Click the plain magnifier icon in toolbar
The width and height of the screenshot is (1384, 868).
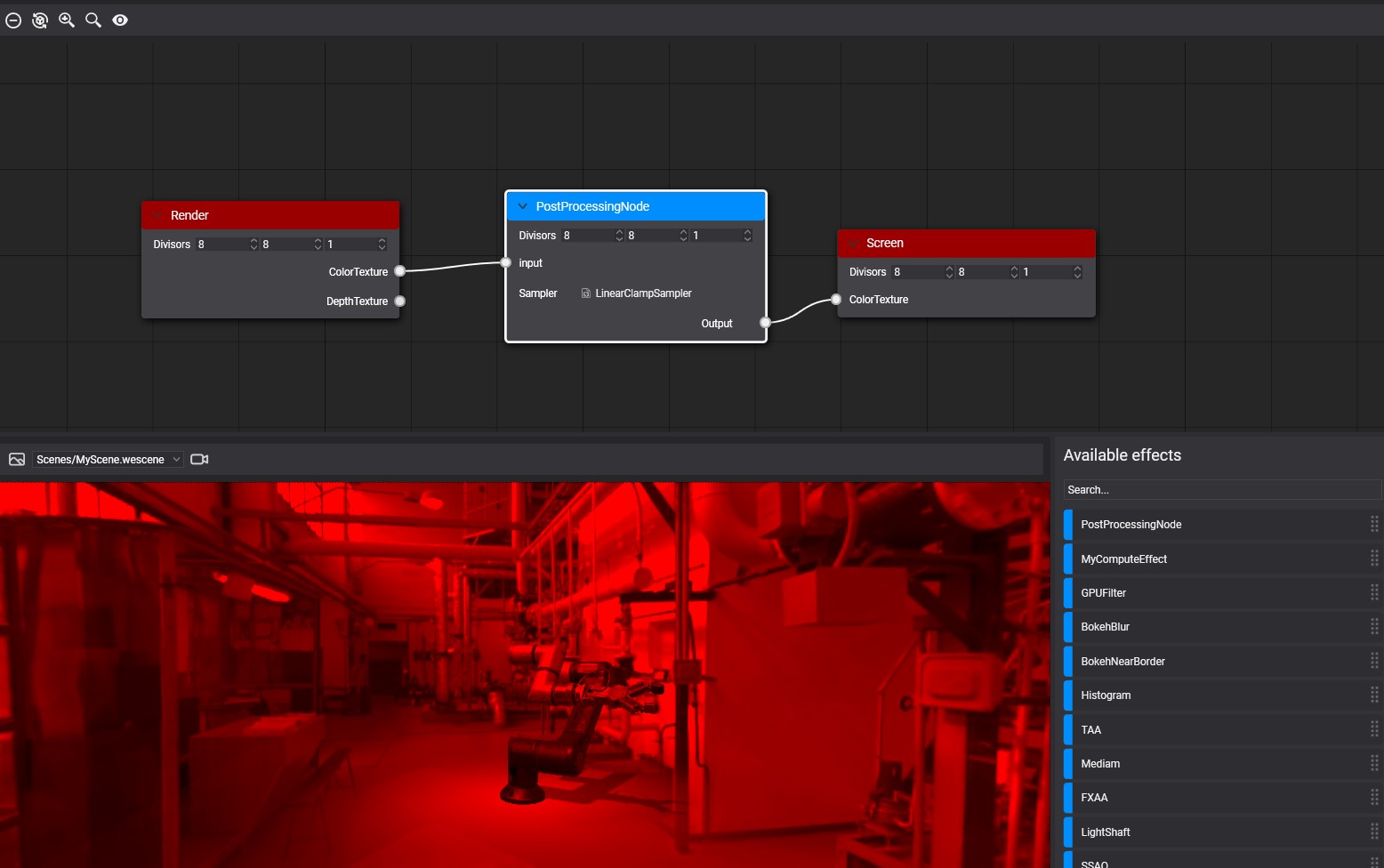93,20
